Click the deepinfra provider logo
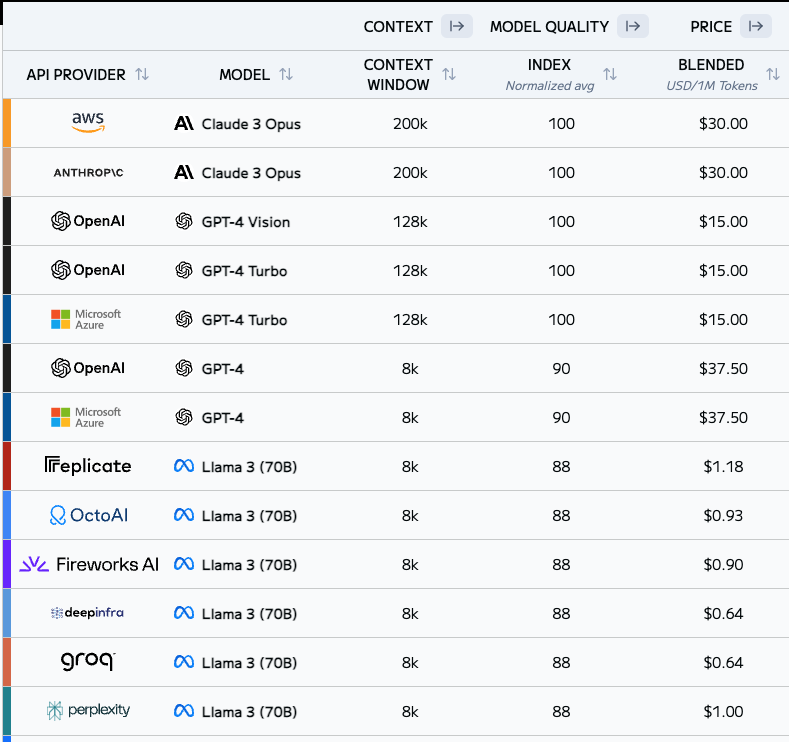 [88, 613]
